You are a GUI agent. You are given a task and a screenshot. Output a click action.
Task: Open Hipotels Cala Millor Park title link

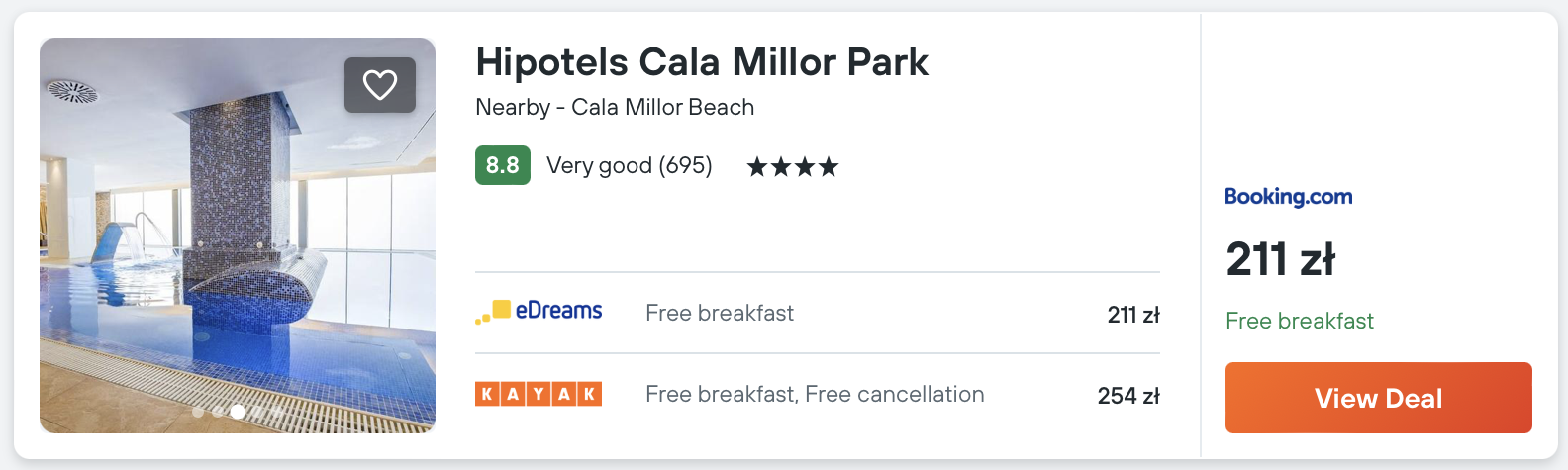click(x=702, y=62)
